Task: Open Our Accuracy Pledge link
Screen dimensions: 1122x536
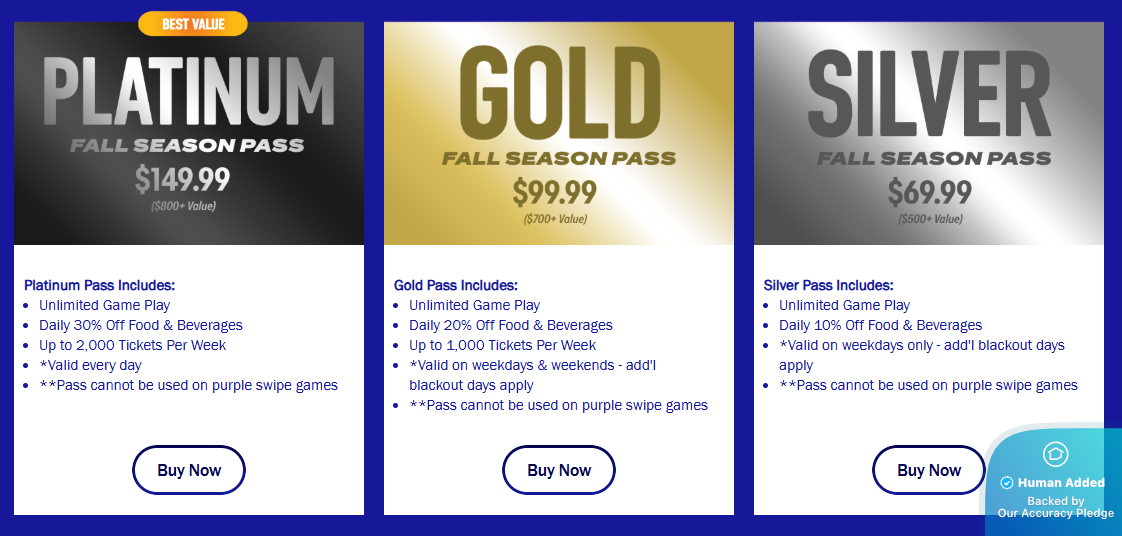Action: 1055,513
